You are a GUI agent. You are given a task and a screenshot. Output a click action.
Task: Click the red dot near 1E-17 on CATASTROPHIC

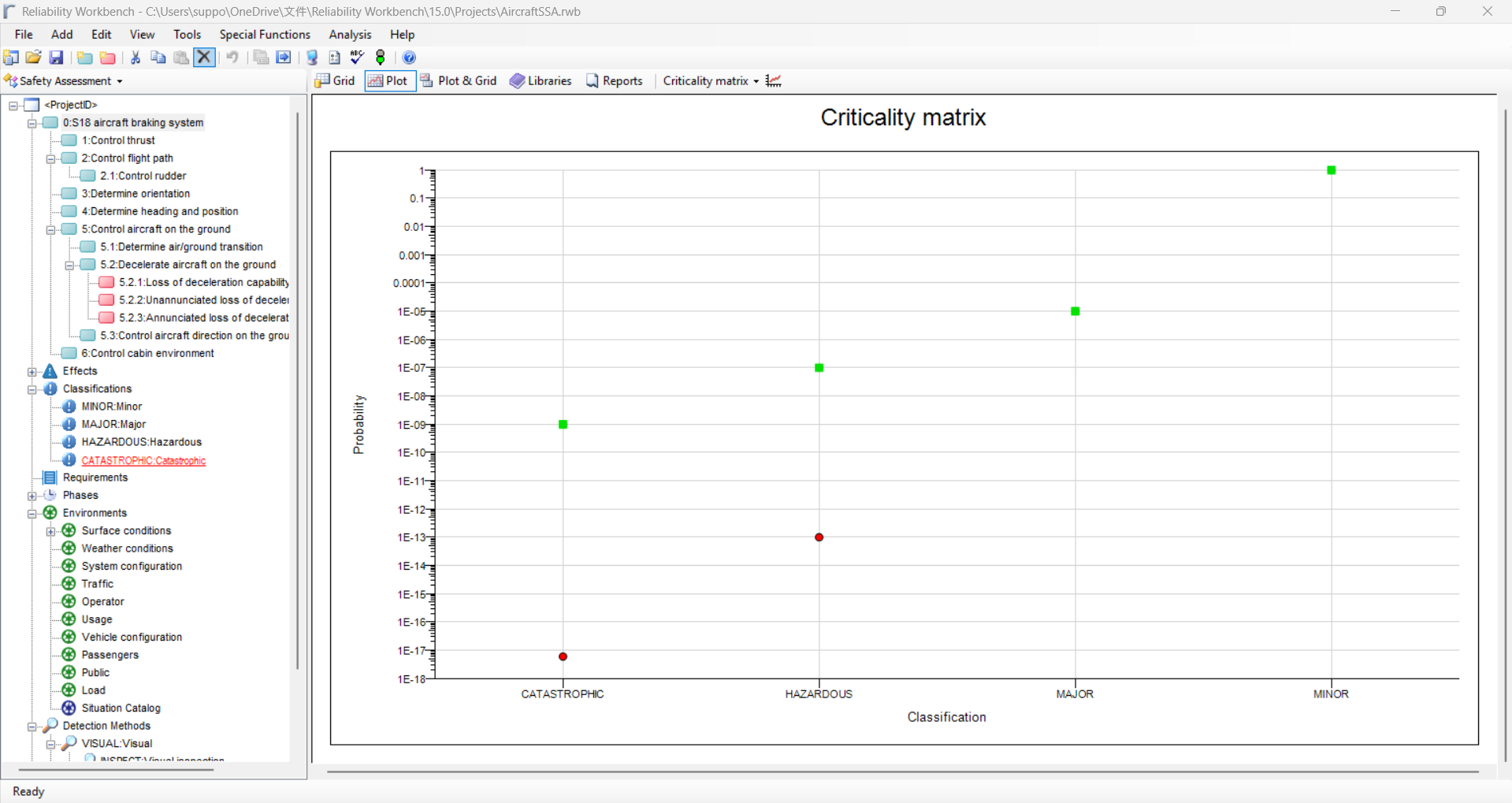coord(563,656)
